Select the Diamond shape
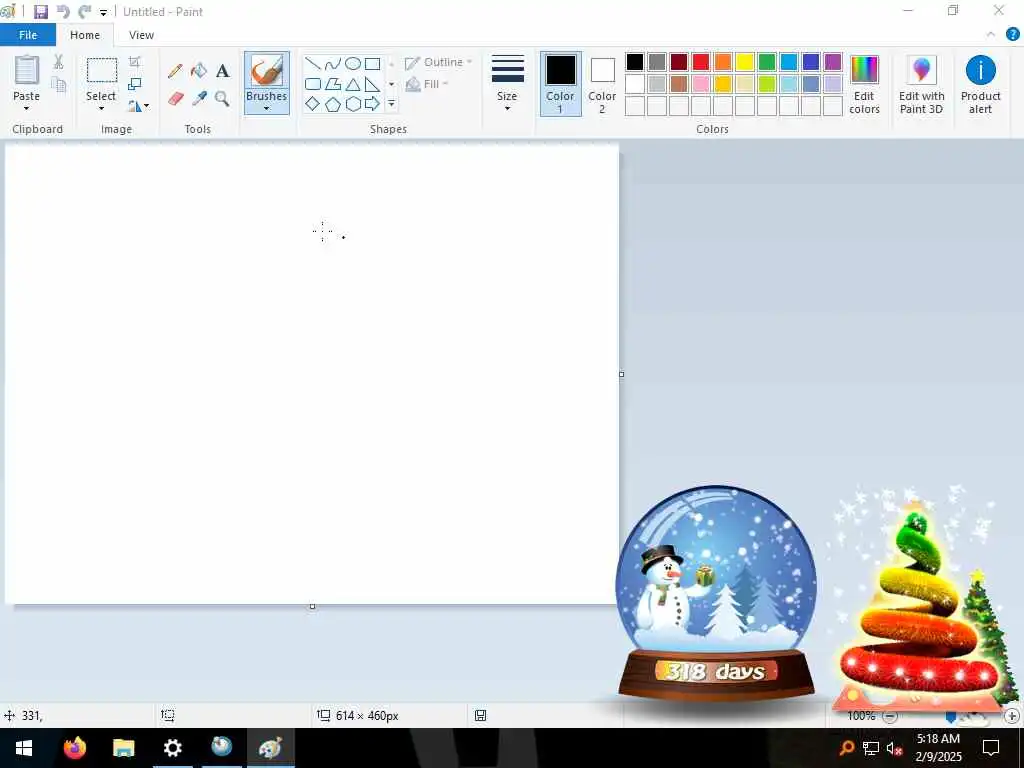Viewport: 1024px width, 768px height. point(313,104)
